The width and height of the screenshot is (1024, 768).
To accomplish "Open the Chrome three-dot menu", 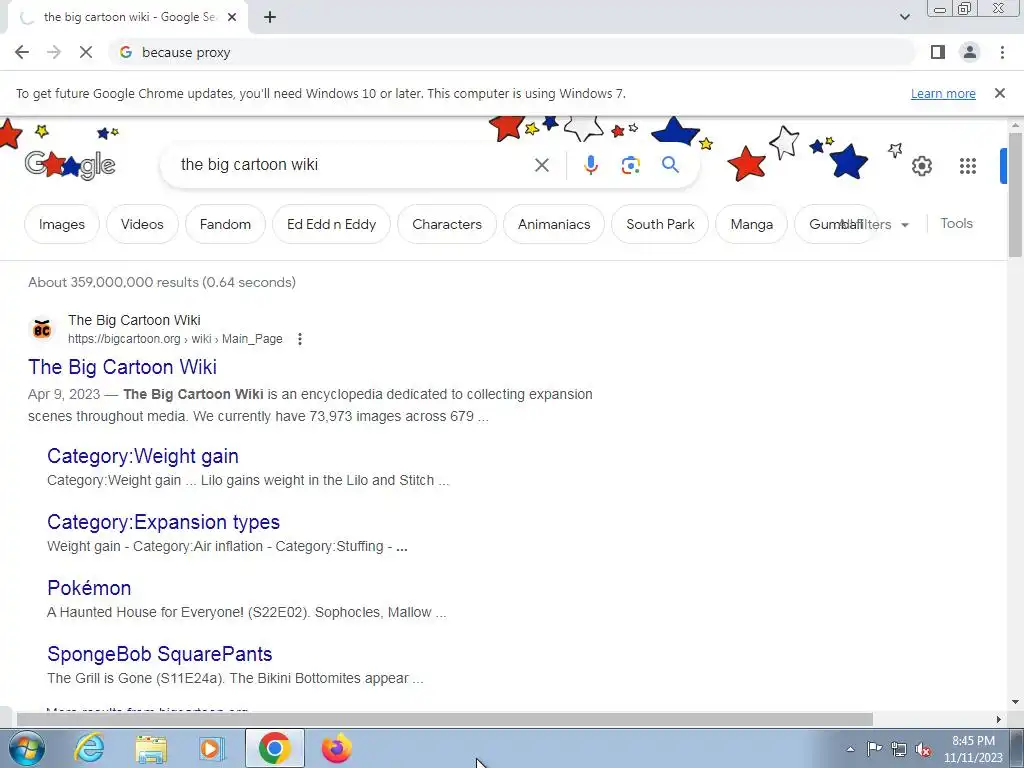I will [x=1002, y=52].
